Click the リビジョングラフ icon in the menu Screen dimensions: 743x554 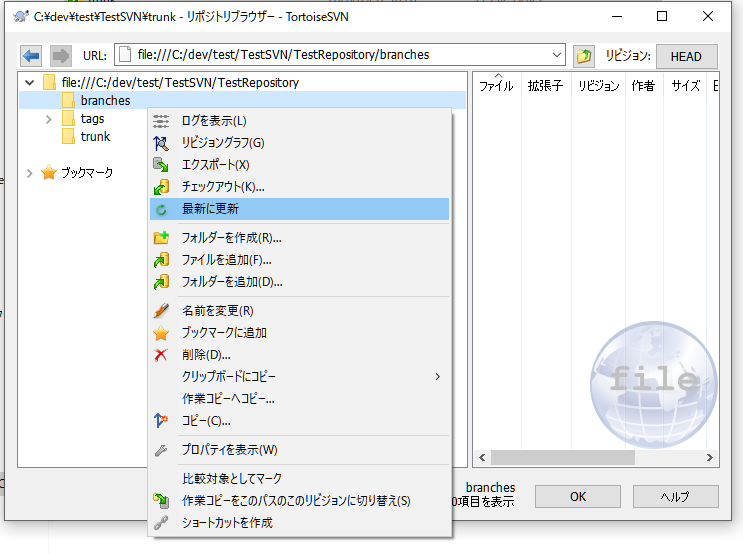click(x=161, y=143)
